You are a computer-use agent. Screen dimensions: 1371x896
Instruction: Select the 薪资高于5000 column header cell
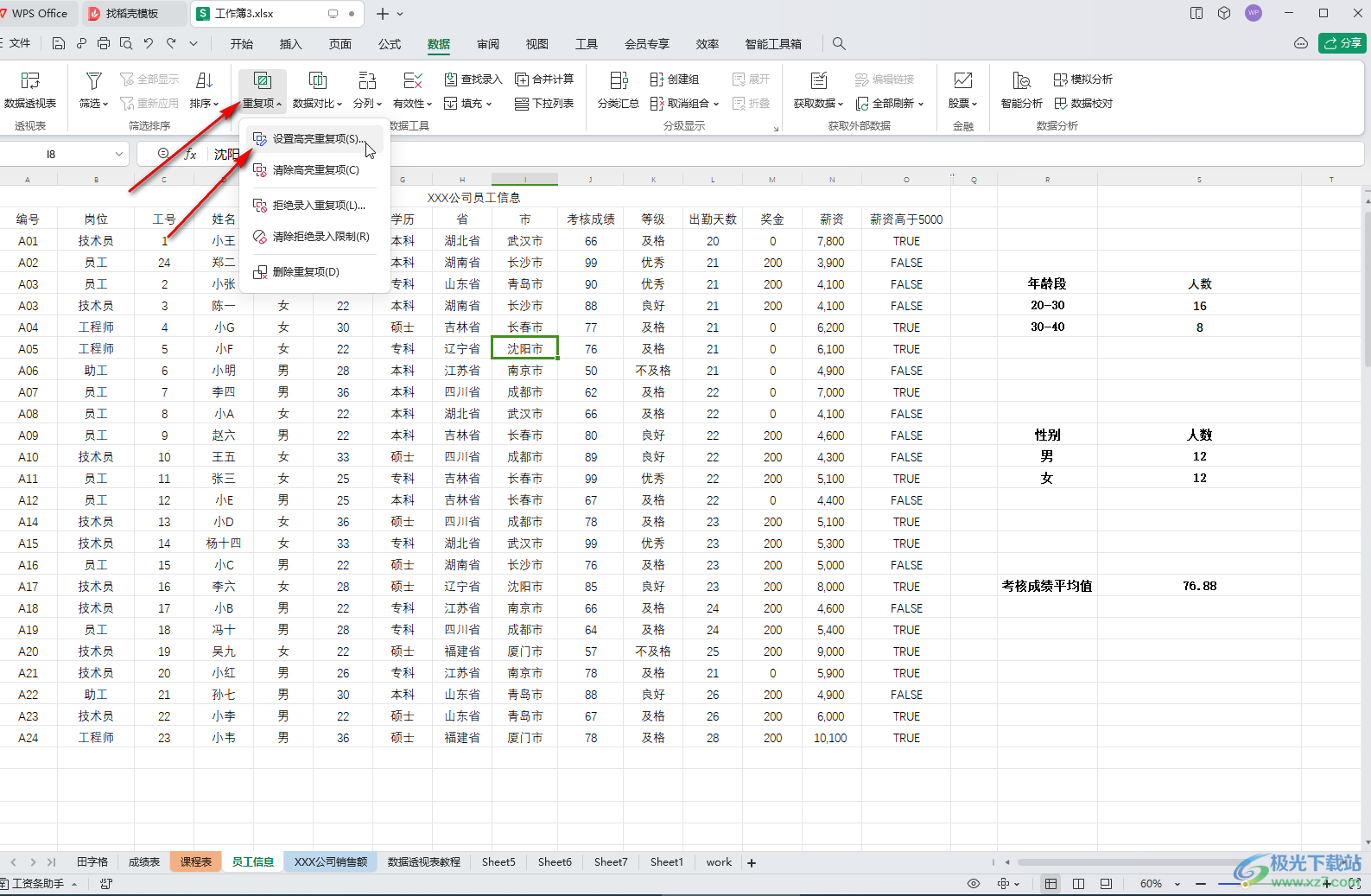(x=906, y=219)
